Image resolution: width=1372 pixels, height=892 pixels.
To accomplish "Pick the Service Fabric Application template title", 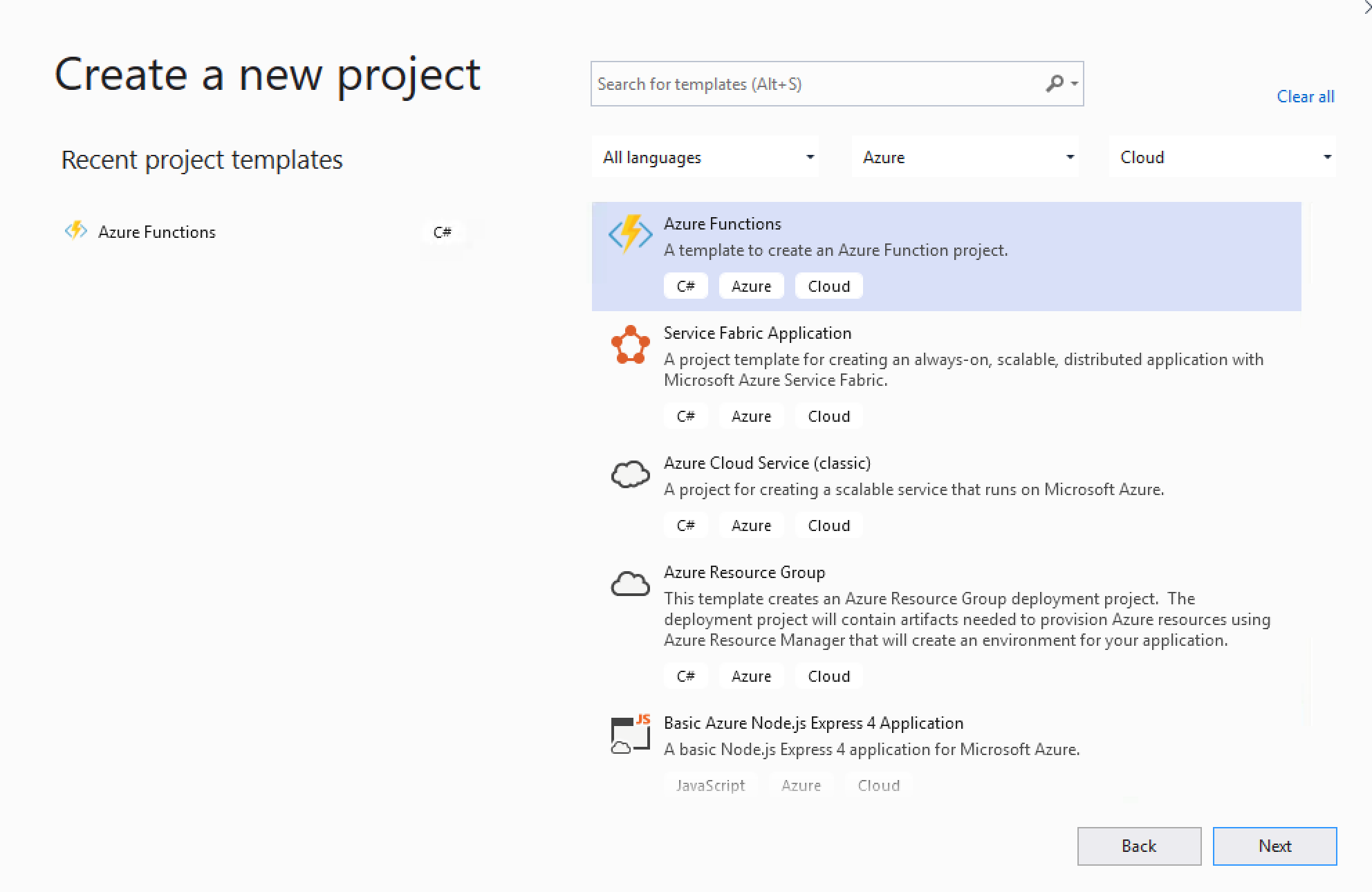I will coord(757,333).
